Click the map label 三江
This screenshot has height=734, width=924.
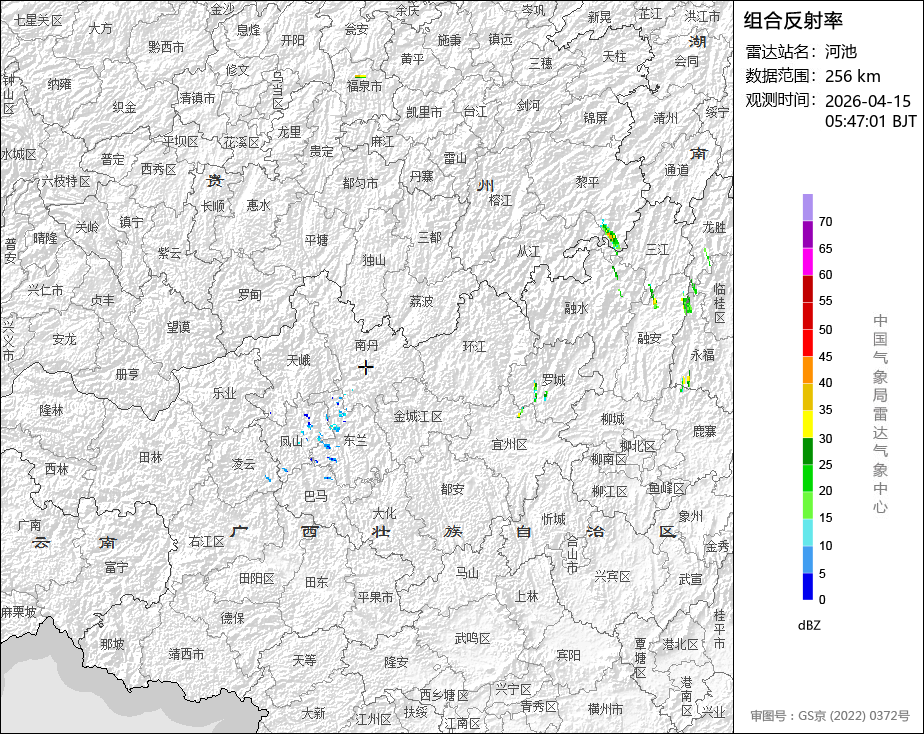(657, 250)
